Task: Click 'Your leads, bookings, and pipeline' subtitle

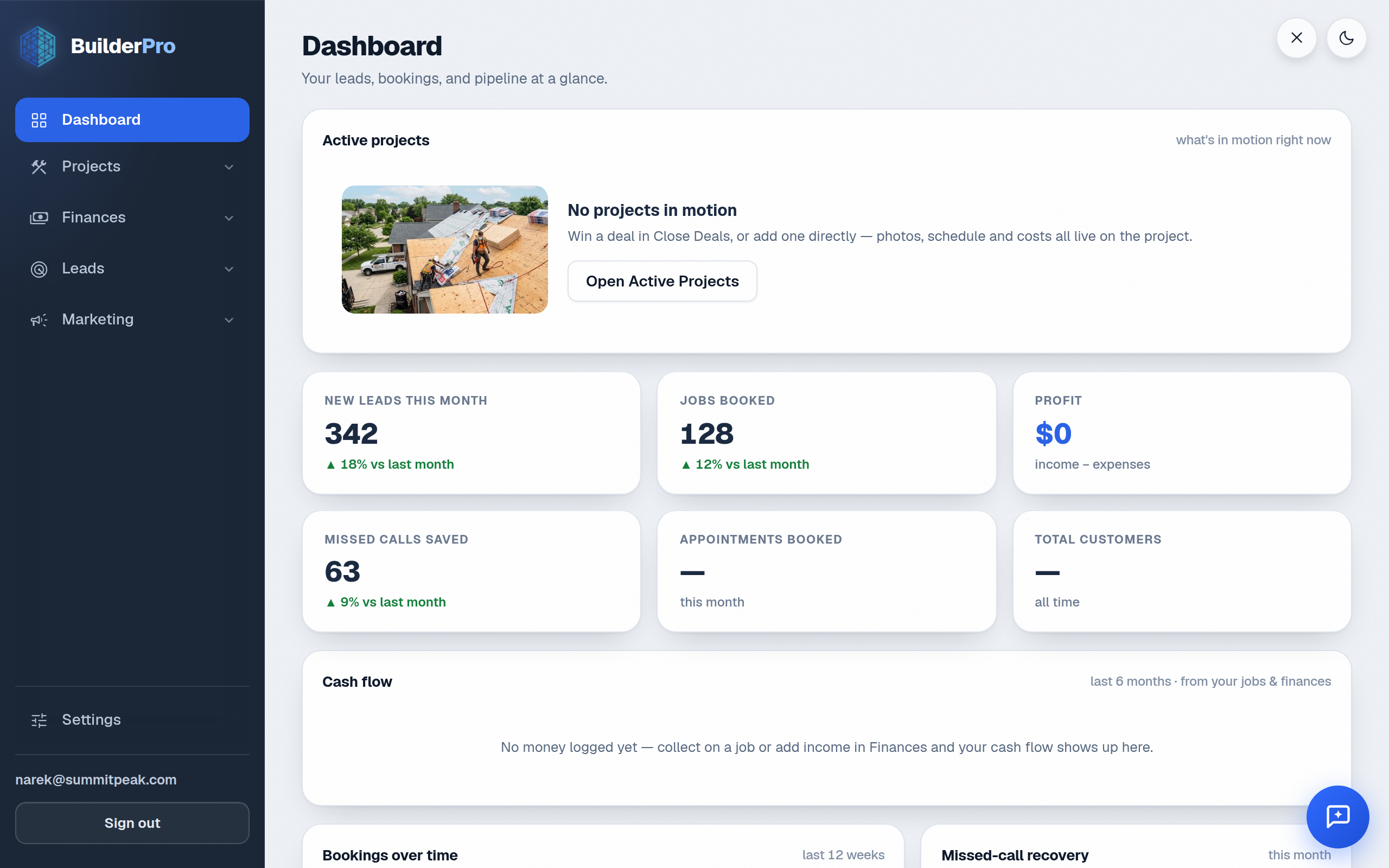Action: pyautogui.click(x=454, y=79)
